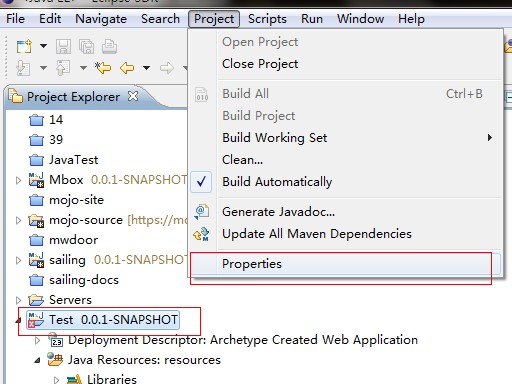The height and width of the screenshot is (384, 512).
Task: Click the Forward navigation arrow icon
Action: click(x=167, y=68)
